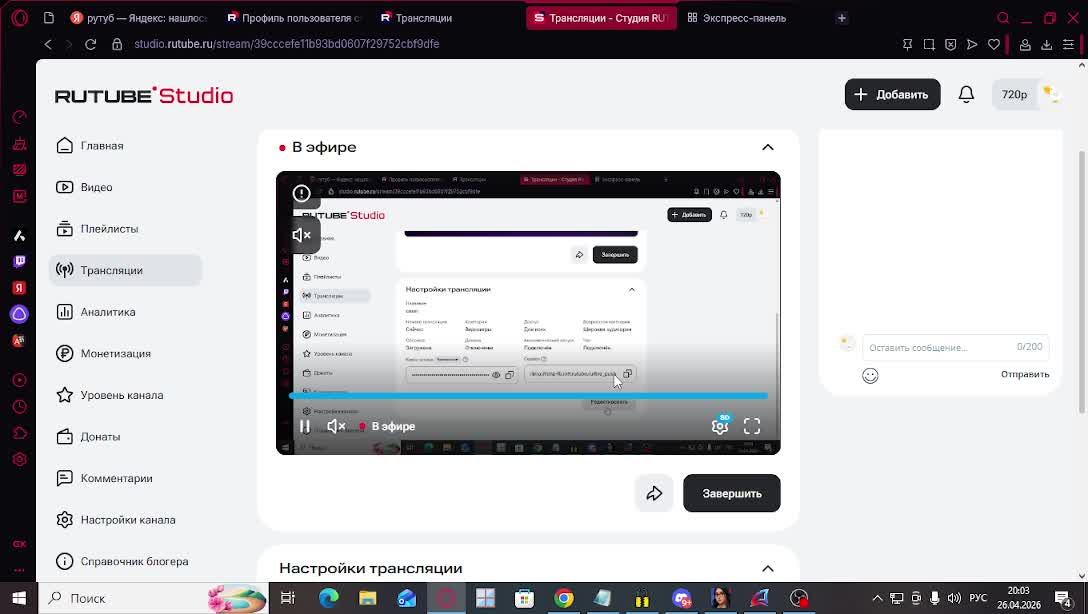Select the Трансляции - Студия RUTUBE tab

point(600,18)
